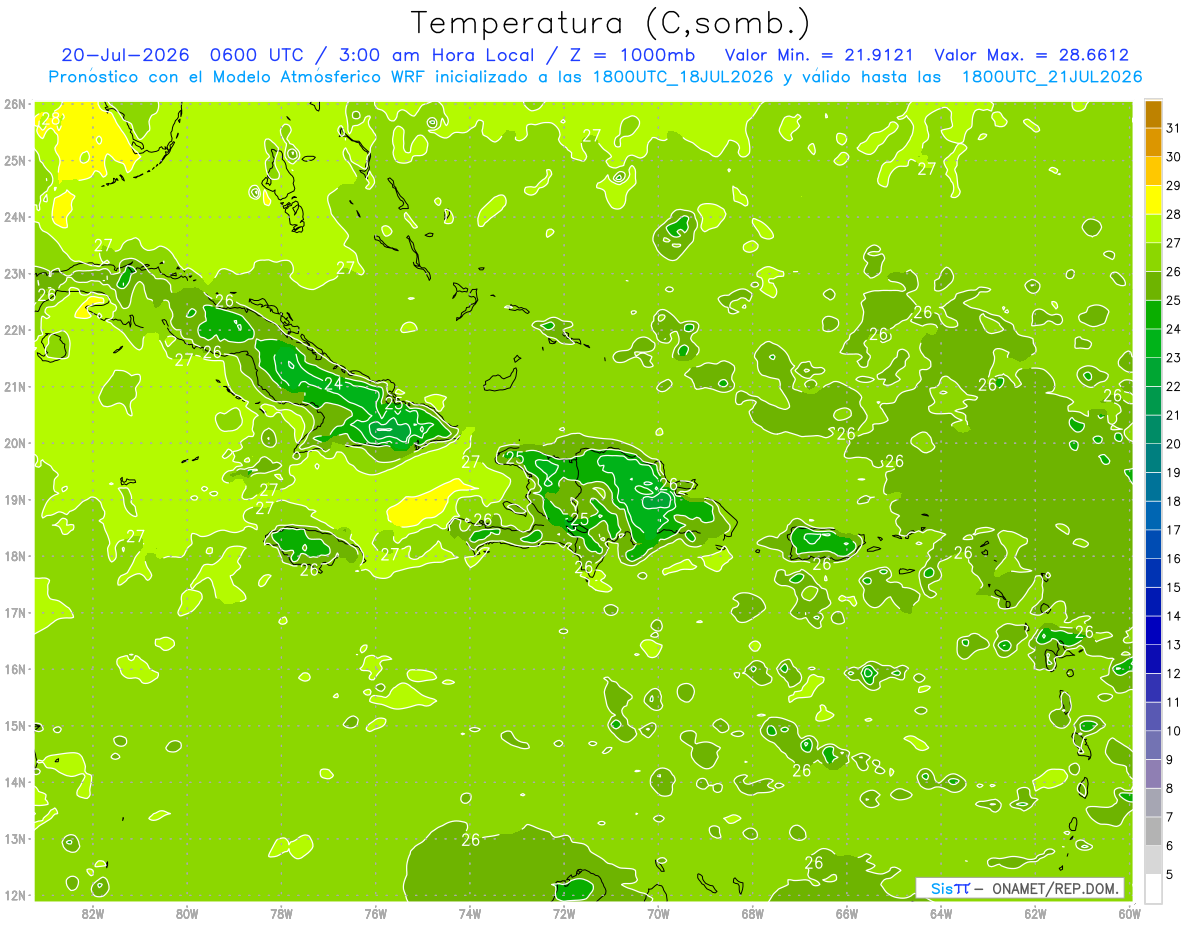Click the '16N' latitude axis label
1200x927 pixels.
pos(15,669)
